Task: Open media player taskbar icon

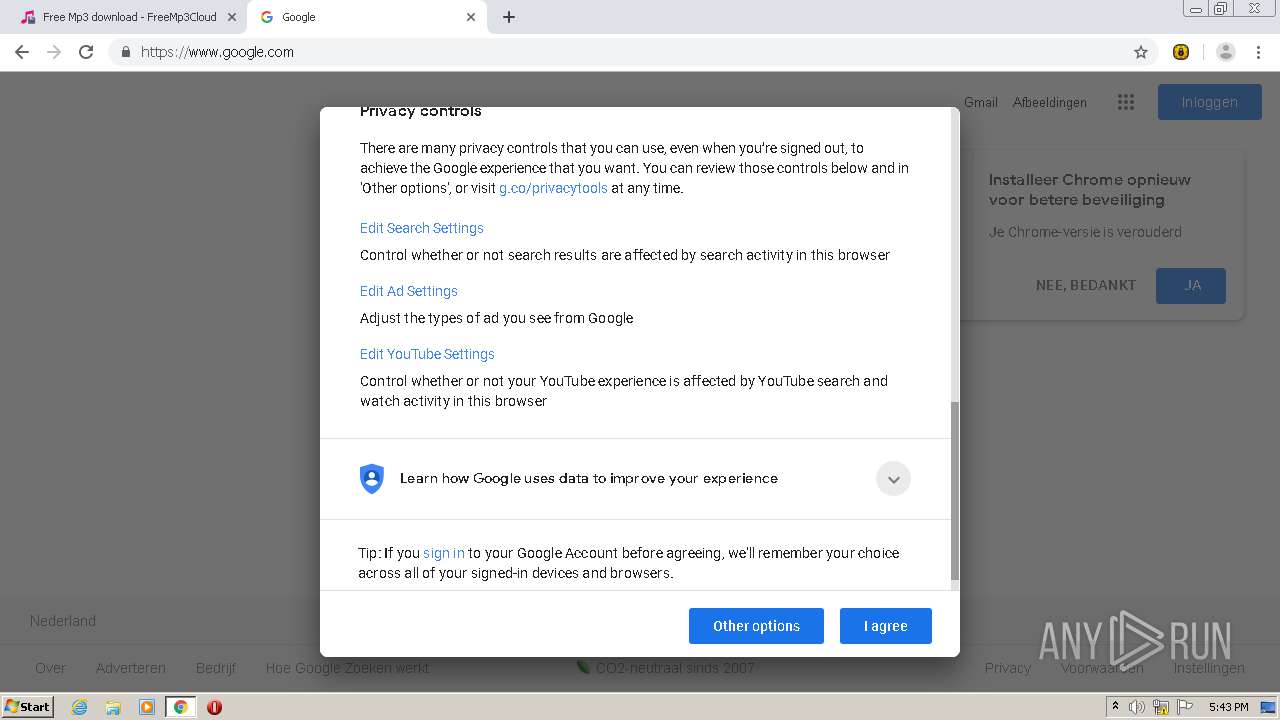Action: pyautogui.click(x=147, y=707)
